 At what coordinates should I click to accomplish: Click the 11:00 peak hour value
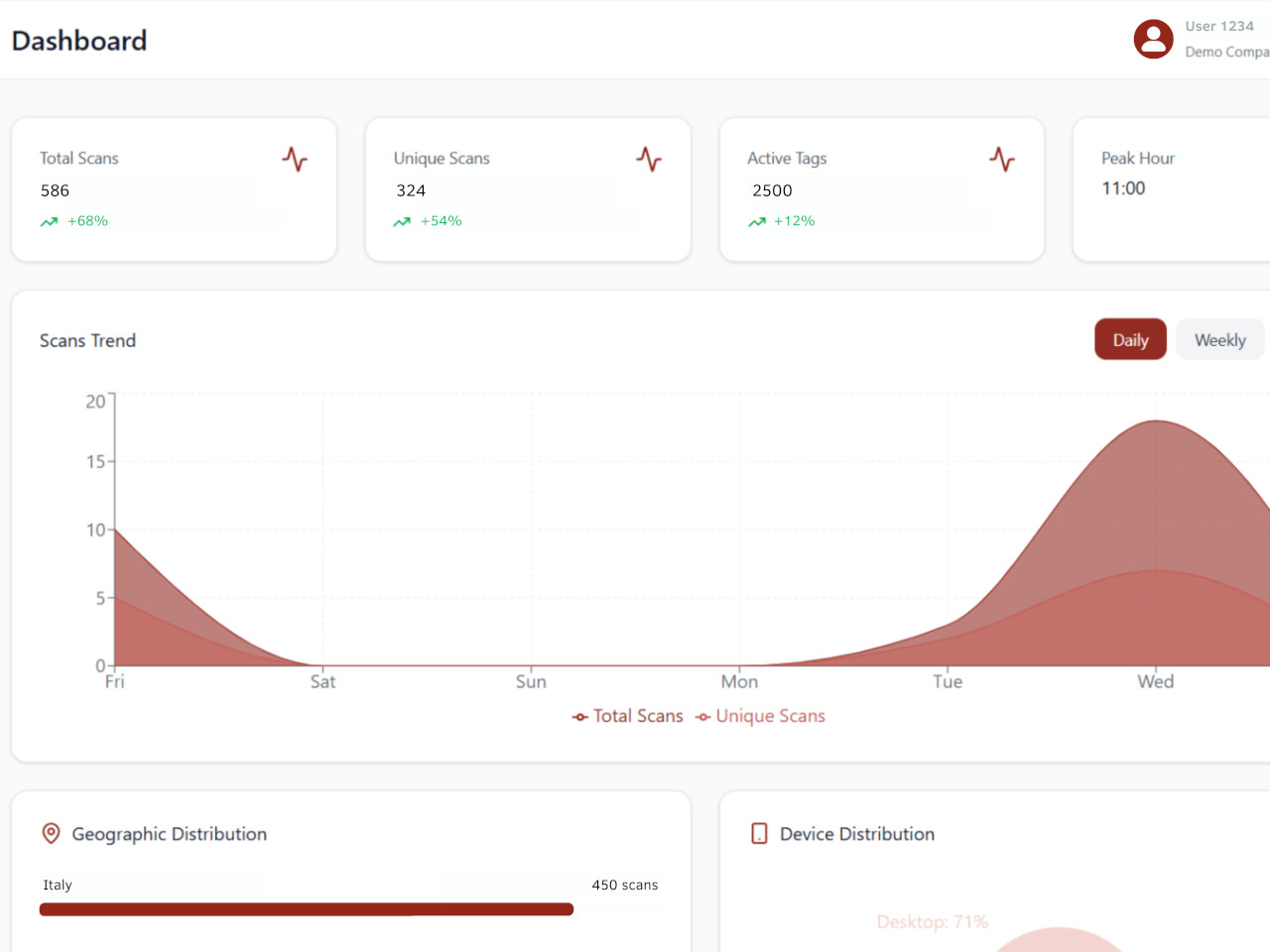[1123, 188]
